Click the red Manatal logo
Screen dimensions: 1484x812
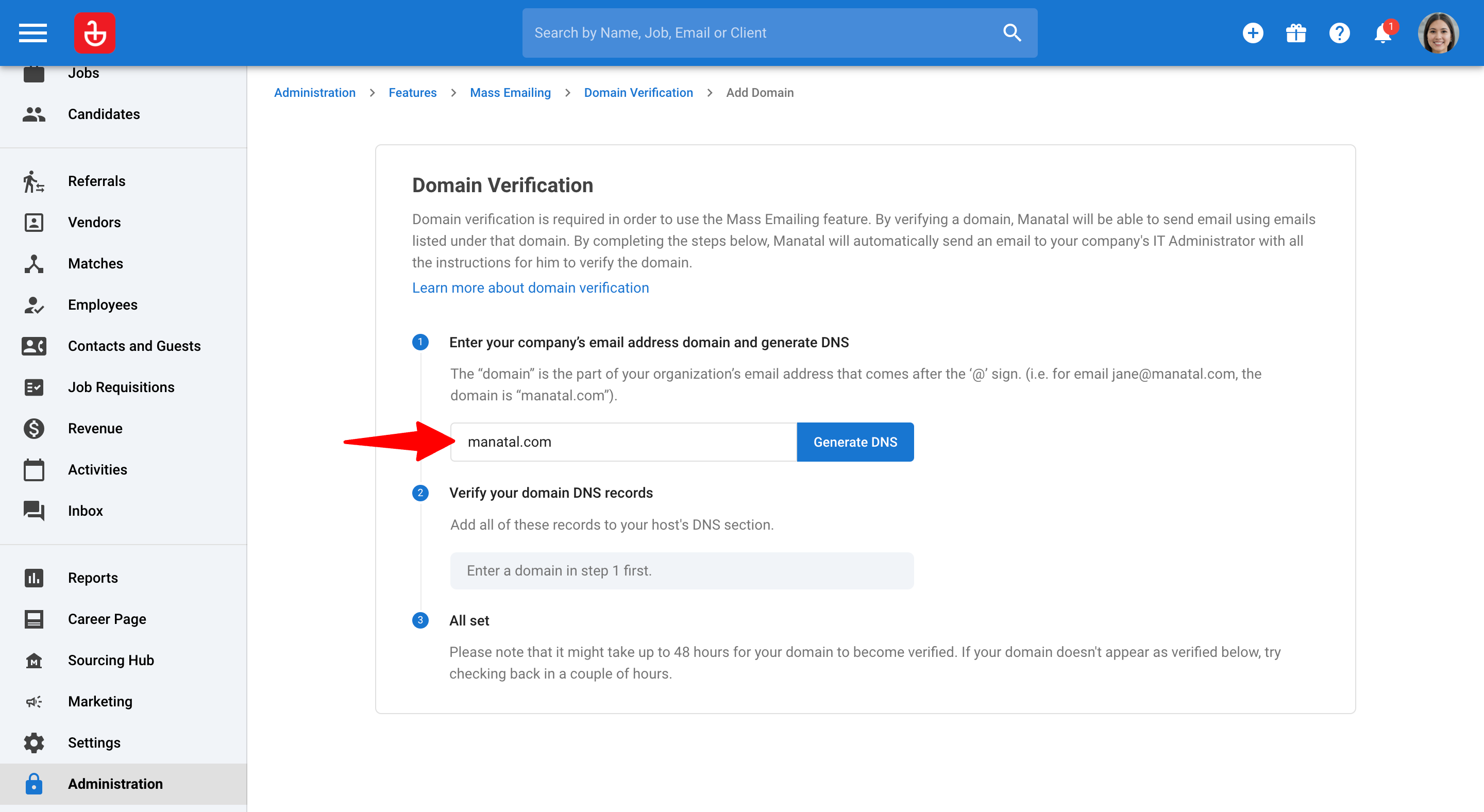click(94, 33)
